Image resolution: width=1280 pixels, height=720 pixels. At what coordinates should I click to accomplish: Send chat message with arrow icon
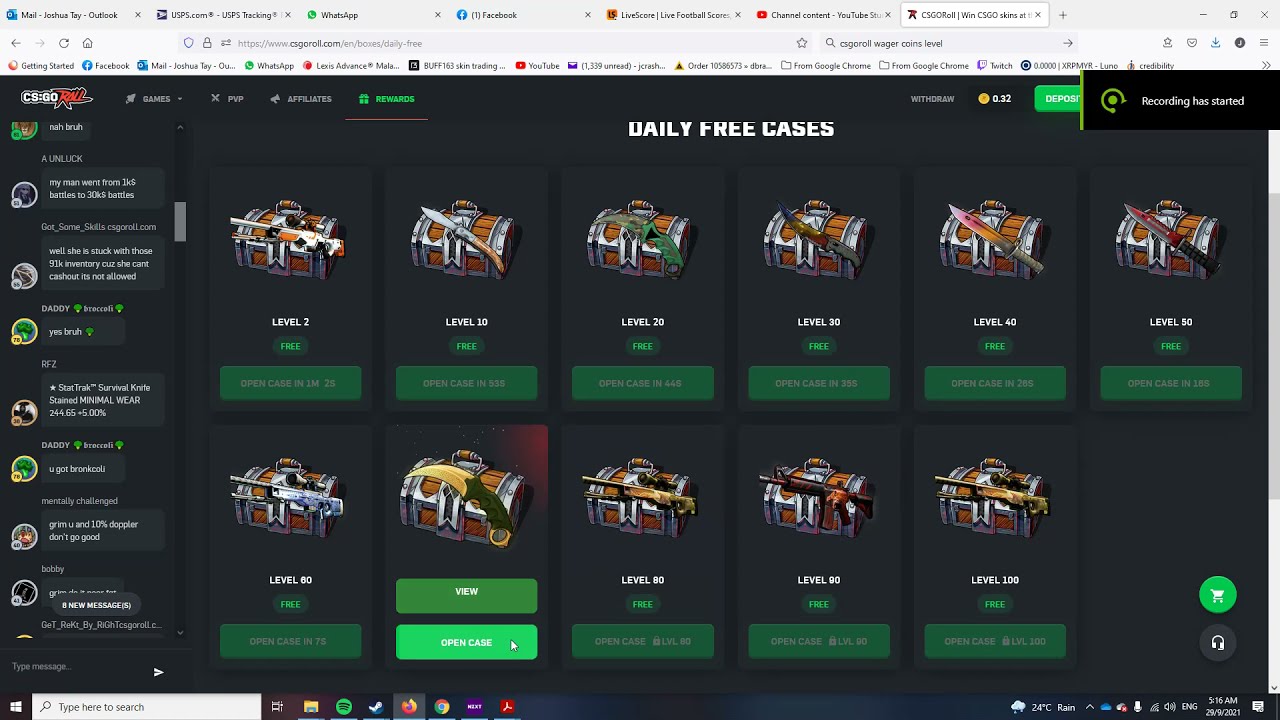click(x=158, y=672)
